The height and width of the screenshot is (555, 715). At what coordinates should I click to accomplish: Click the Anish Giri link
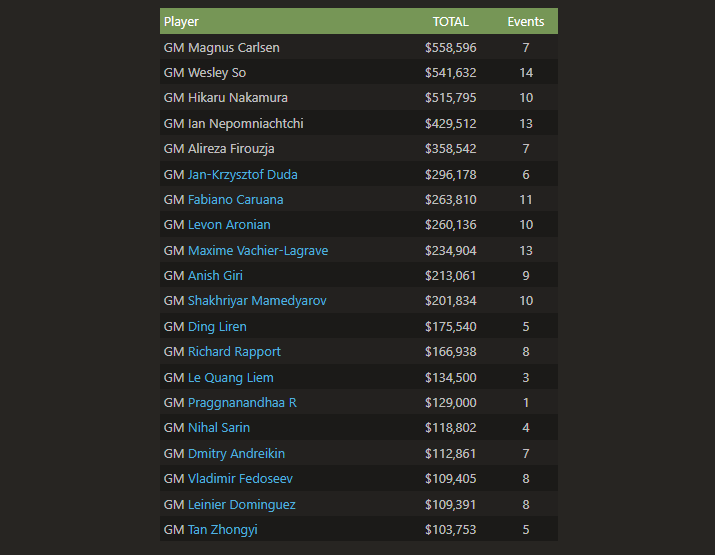pos(215,275)
